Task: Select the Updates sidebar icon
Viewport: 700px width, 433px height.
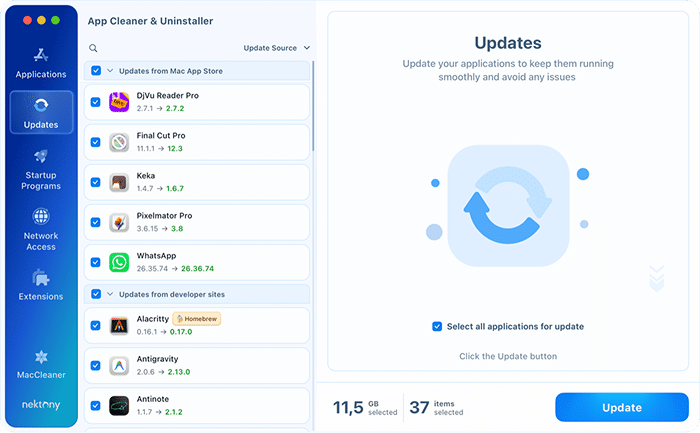Action: 41,105
